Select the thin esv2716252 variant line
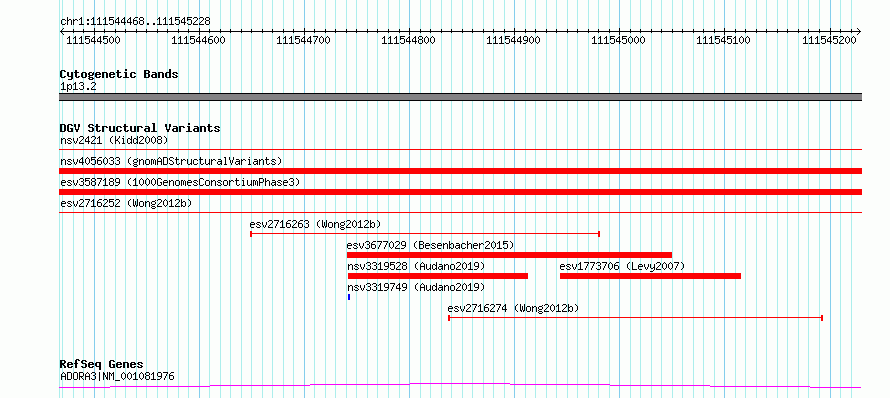Viewport: 890px width, 398px height. pyautogui.click(x=460, y=213)
